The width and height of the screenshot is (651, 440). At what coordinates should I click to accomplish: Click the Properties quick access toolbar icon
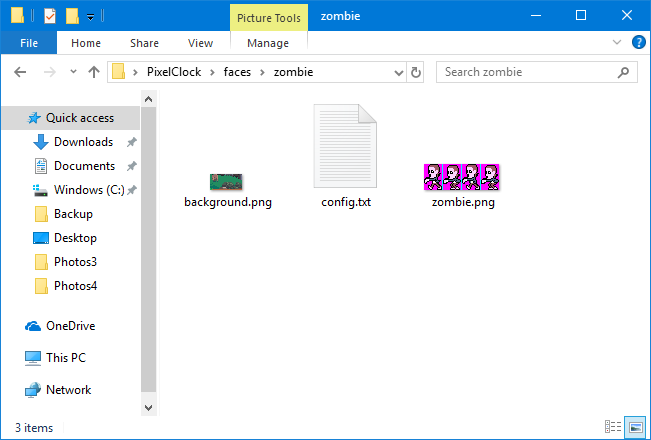point(50,16)
